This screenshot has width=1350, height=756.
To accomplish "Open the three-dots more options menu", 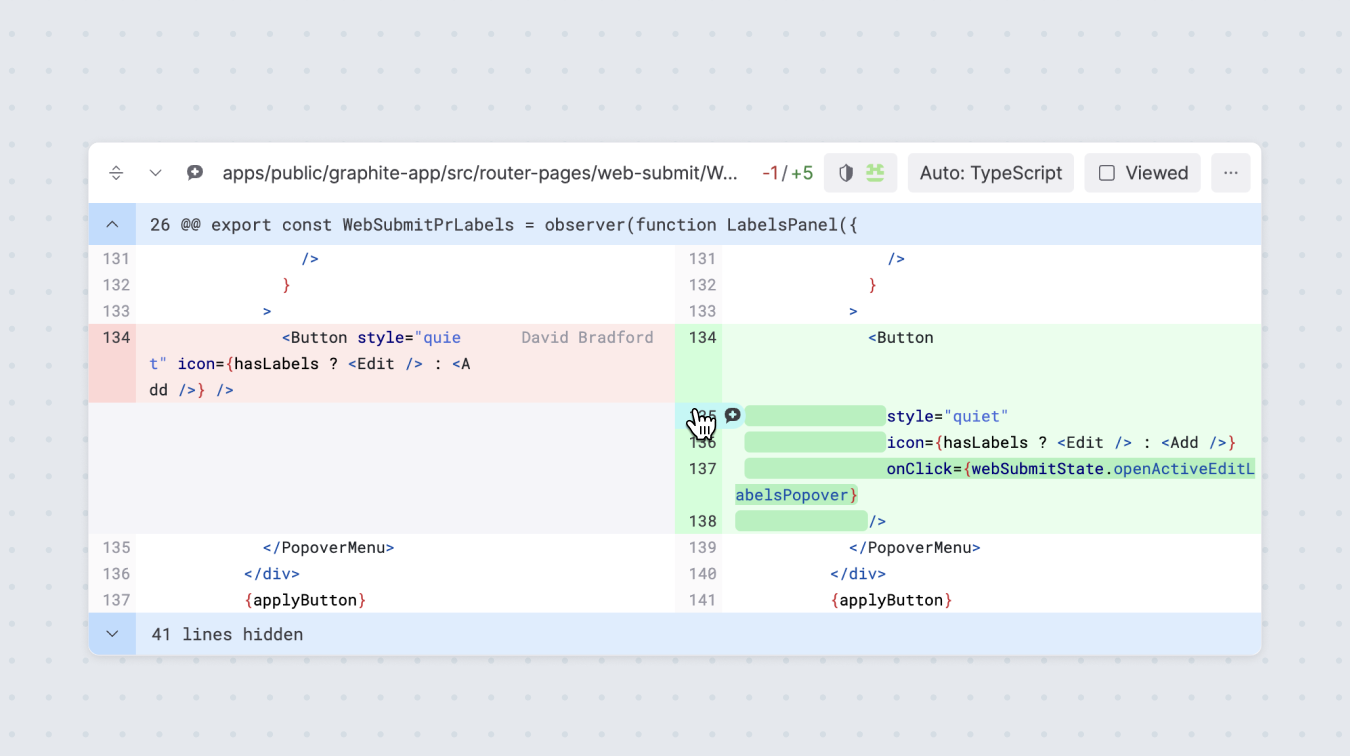I will coord(1230,173).
